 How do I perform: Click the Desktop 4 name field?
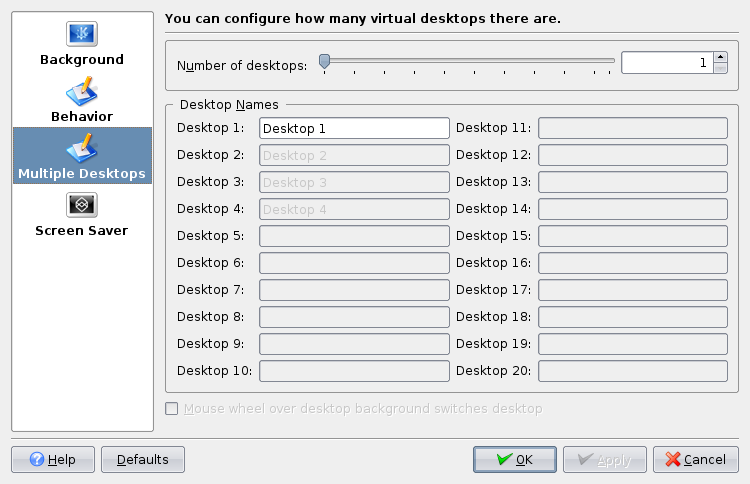[x=354, y=209]
